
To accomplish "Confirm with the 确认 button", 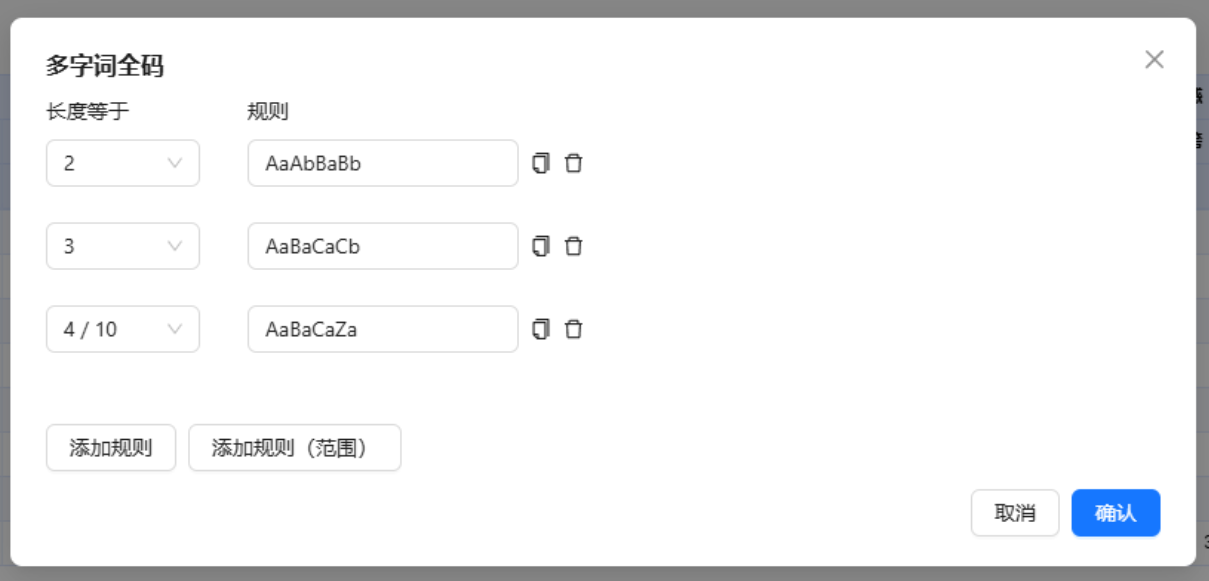I will [1116, 513].
